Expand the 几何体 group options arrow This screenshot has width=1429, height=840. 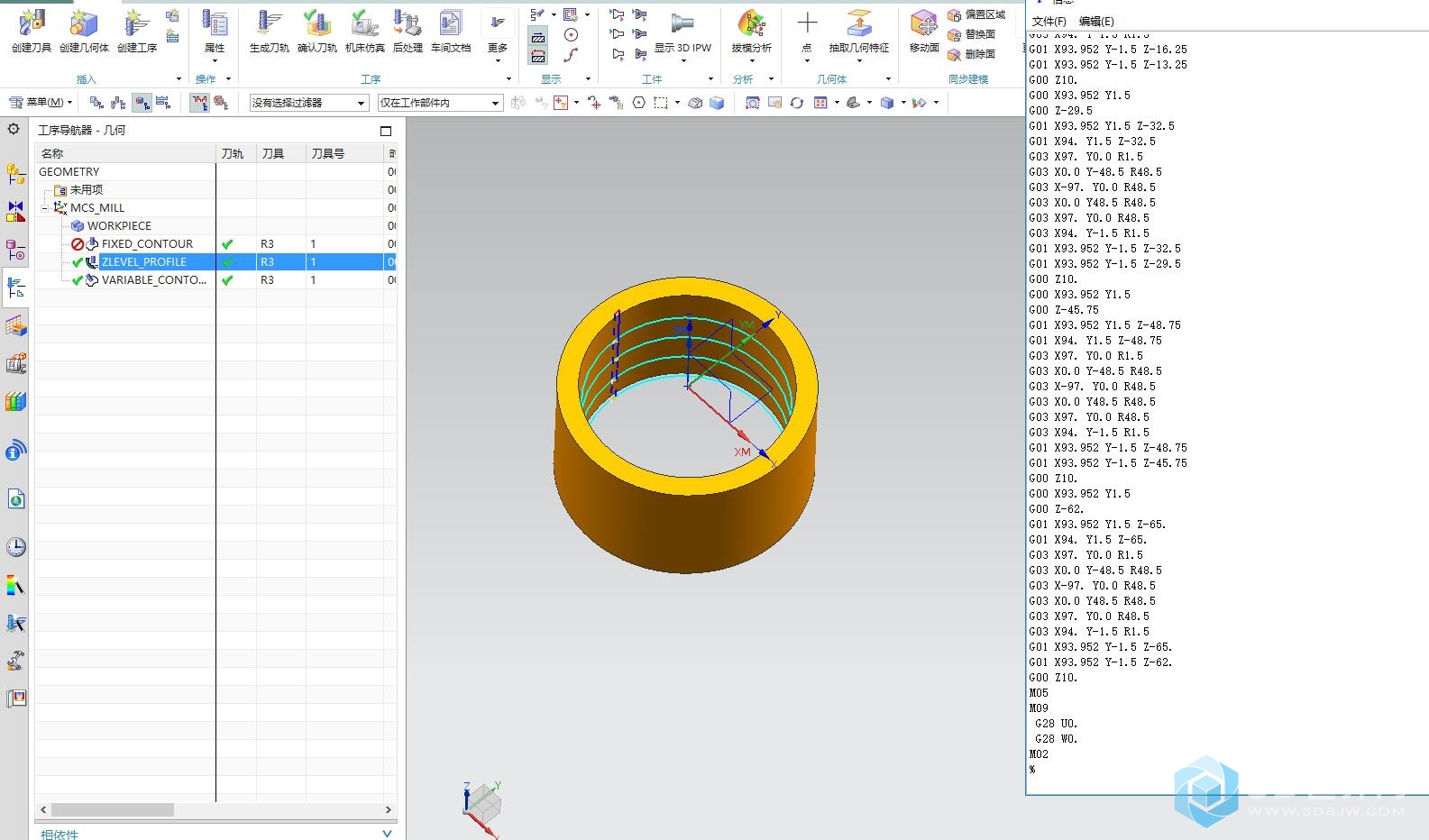pyautogui.click(x=888, y=79)
